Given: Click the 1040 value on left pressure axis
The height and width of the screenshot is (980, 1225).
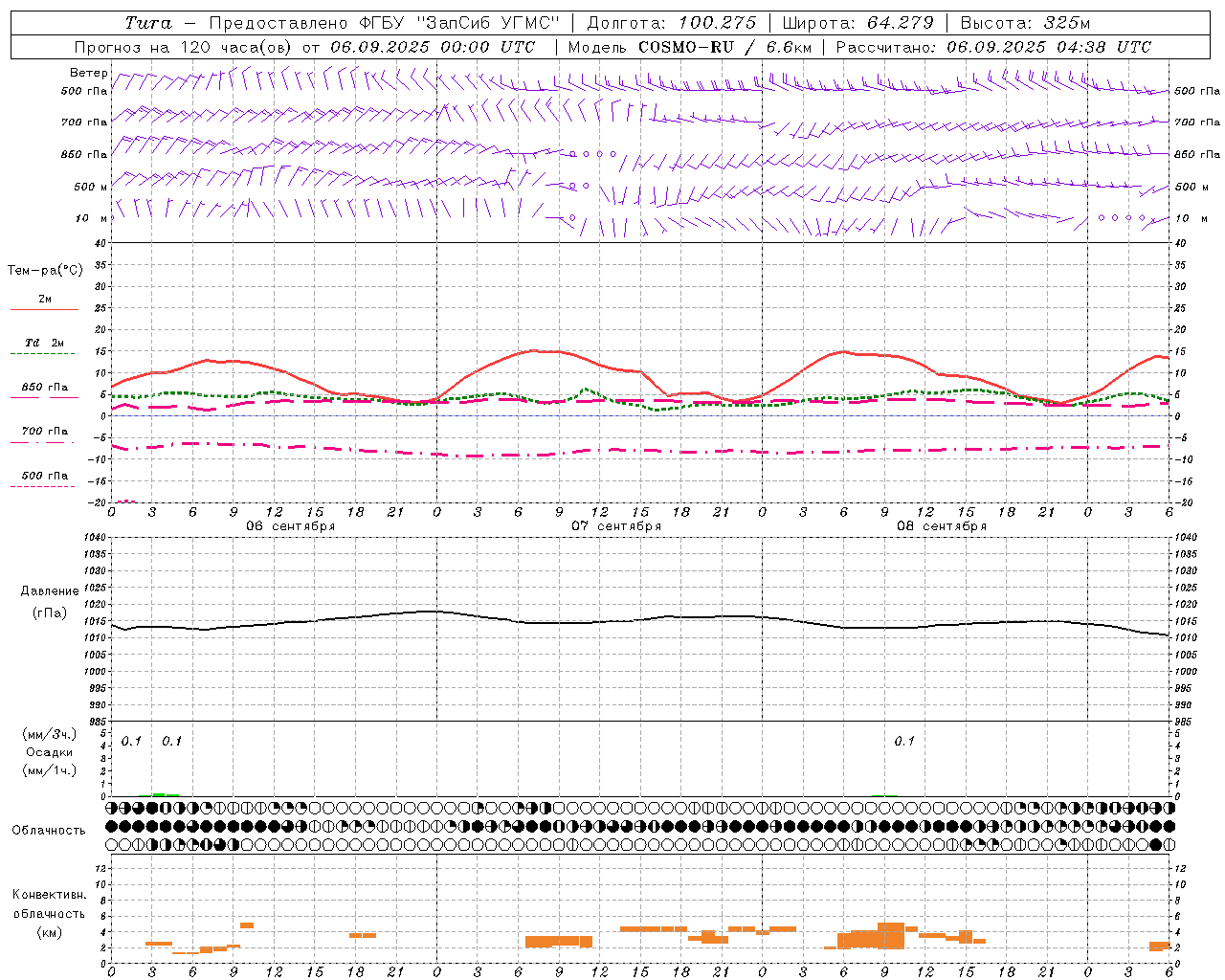Looking at the screenshot, I should point(96,537).
